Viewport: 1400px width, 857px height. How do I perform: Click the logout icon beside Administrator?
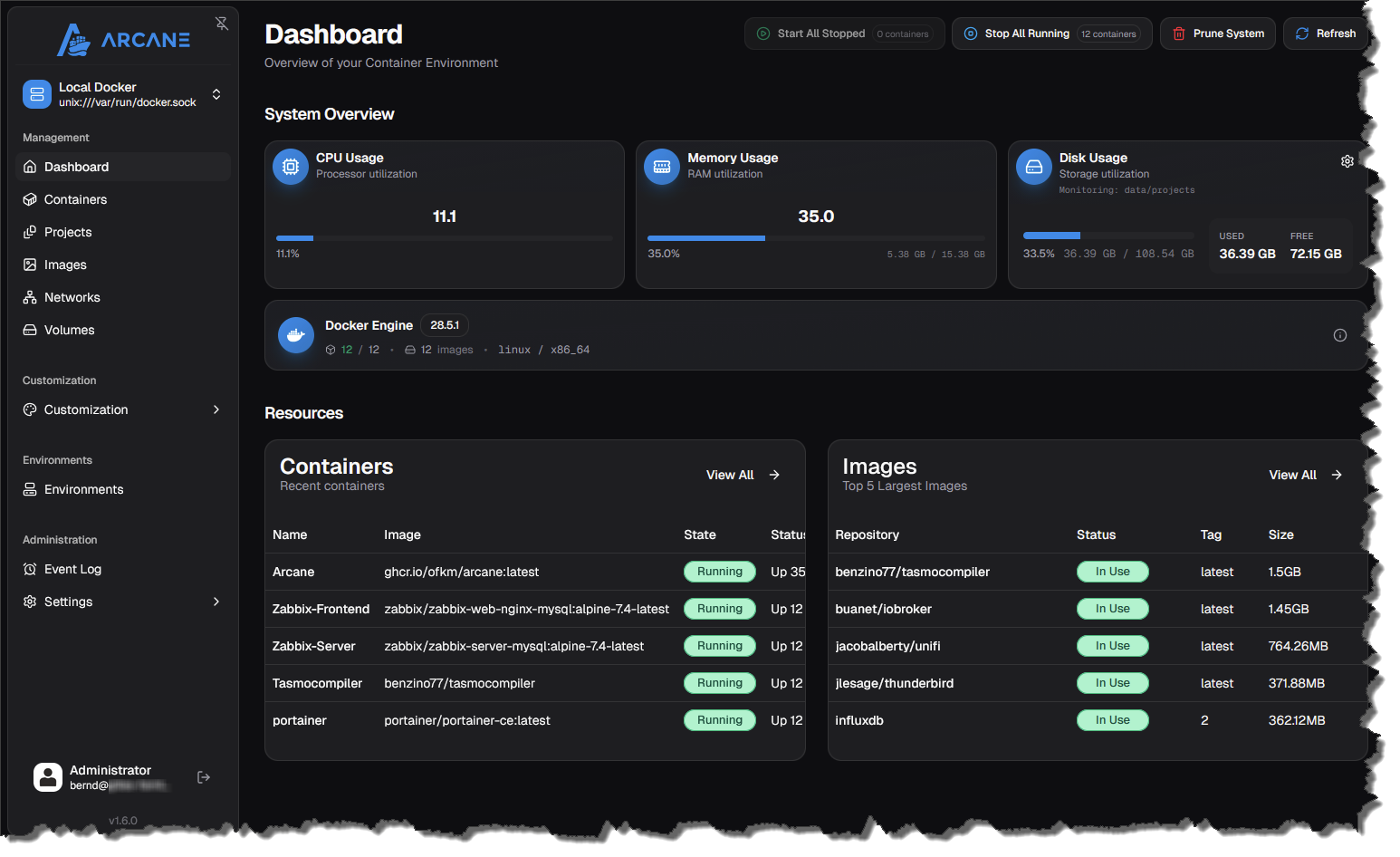(204, 777)
